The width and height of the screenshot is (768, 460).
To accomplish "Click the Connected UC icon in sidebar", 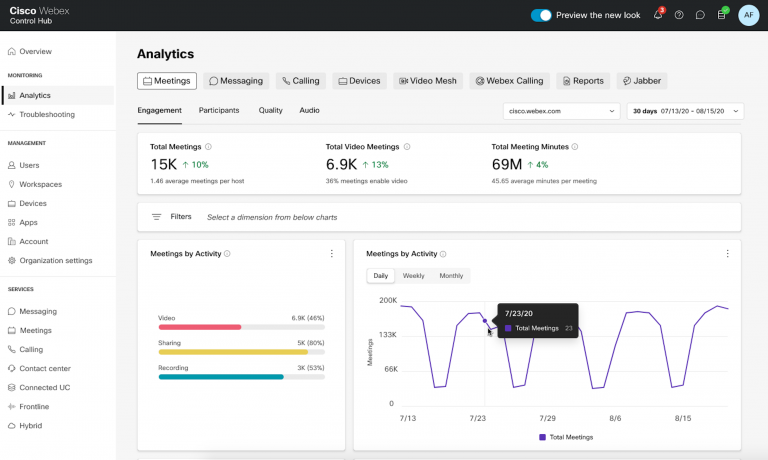I will (12, 387).
